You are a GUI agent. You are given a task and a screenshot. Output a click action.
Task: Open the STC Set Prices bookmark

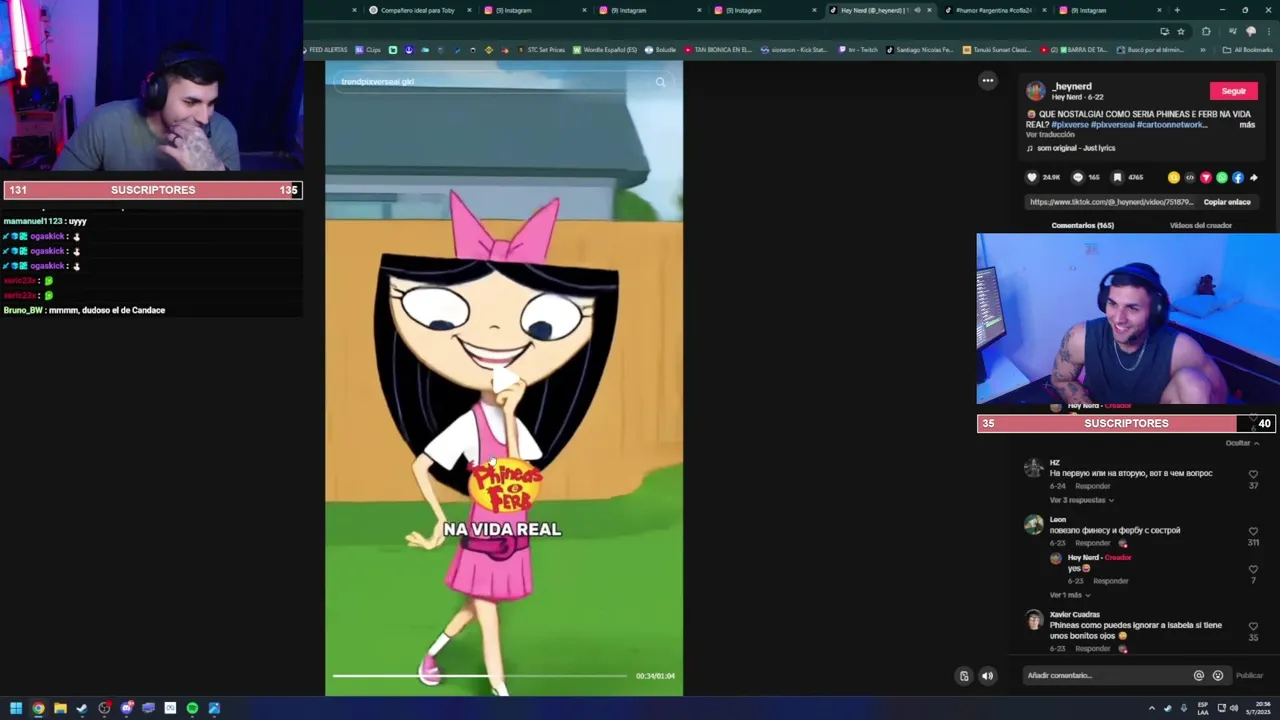(x=540, y=50)
